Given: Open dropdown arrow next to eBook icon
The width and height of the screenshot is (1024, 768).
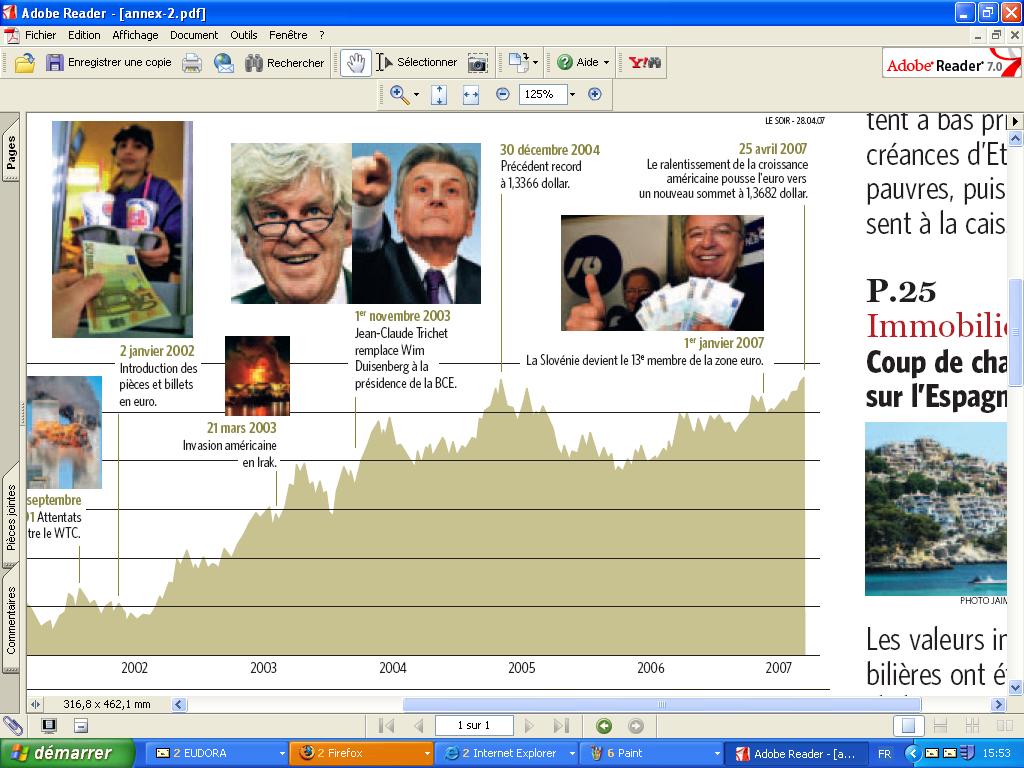Looking at the screenshot, I should tap(536, 63).
